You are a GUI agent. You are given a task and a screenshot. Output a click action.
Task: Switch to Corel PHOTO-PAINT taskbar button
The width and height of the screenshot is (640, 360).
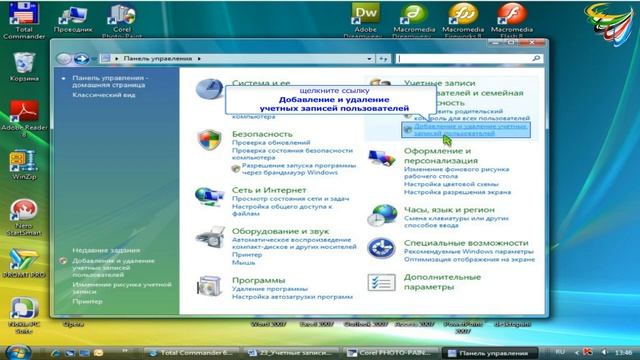click(389, 353)
